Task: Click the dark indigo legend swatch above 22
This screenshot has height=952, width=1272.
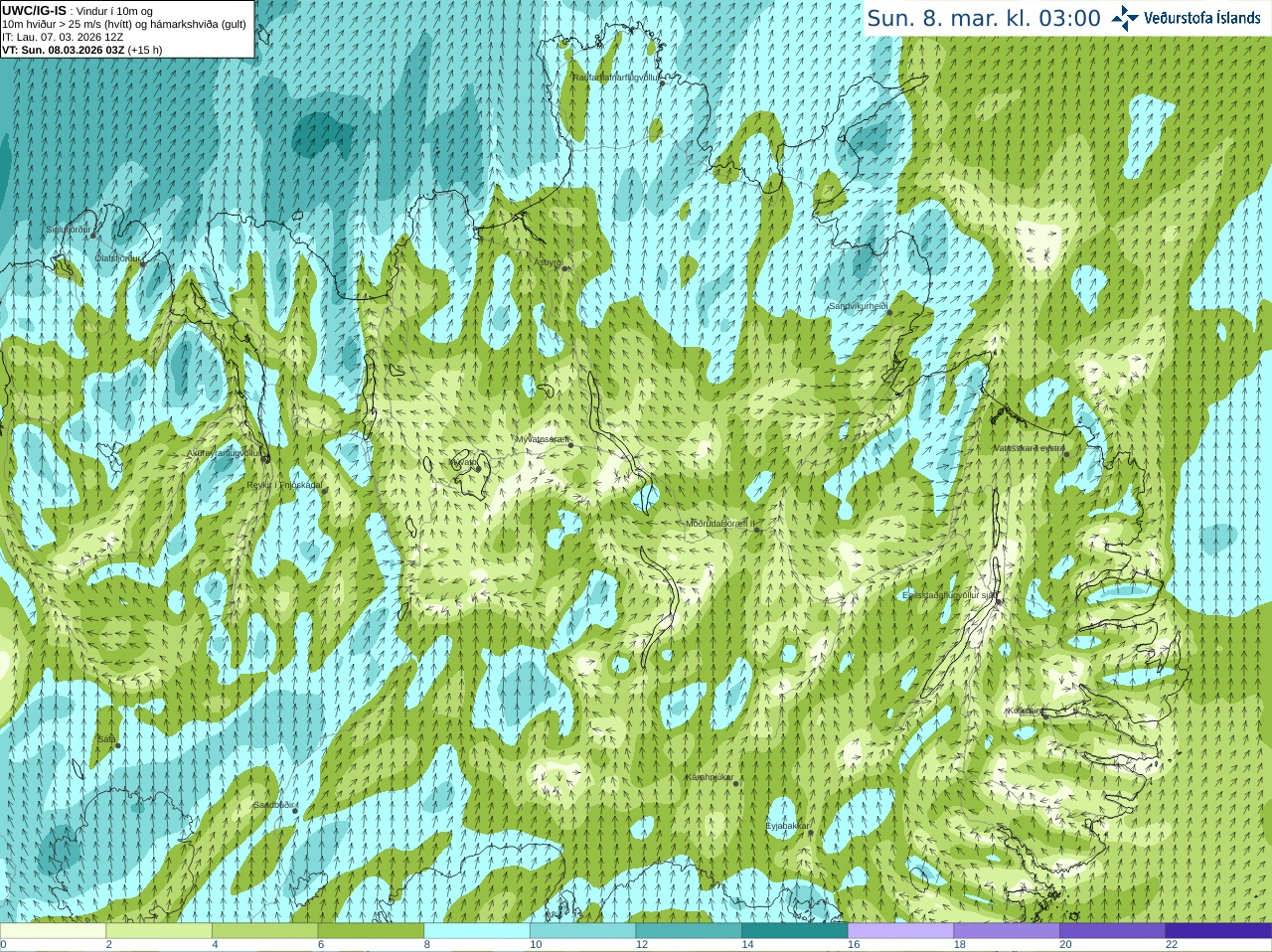Action: pos(1218,931)
